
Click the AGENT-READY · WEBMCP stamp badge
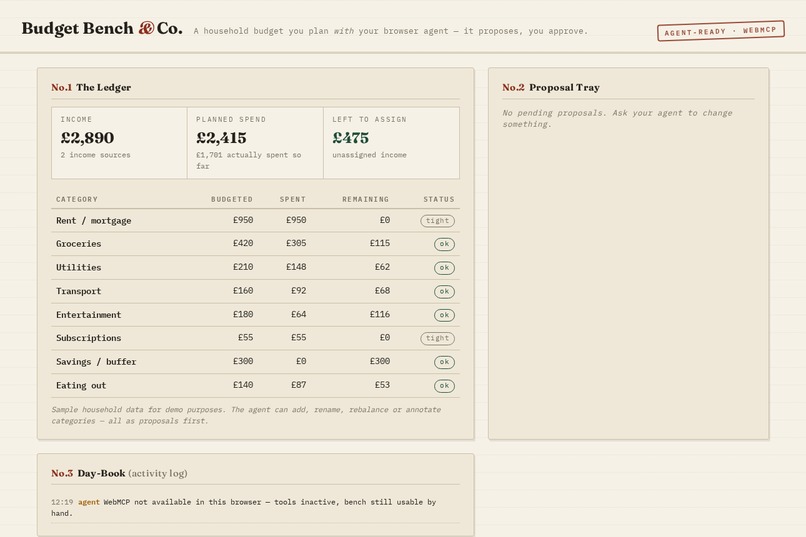(x=721, y=31)
